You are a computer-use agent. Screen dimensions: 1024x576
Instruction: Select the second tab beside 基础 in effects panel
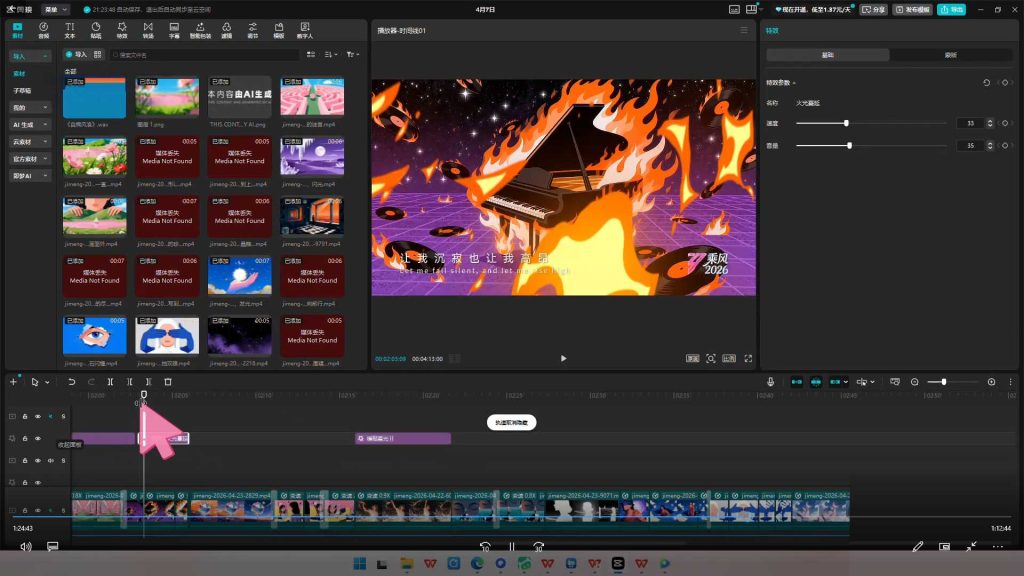(951, 55)
